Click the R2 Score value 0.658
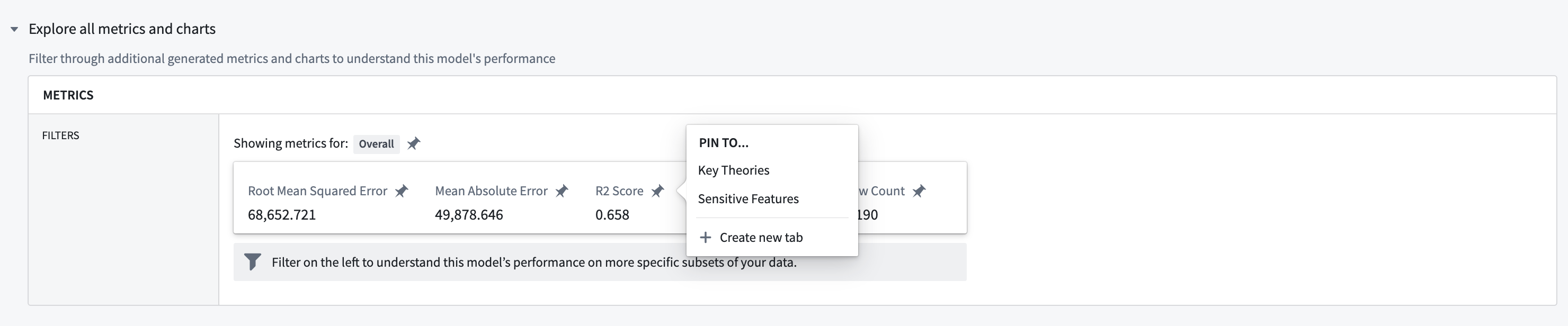 coord(612,215)
